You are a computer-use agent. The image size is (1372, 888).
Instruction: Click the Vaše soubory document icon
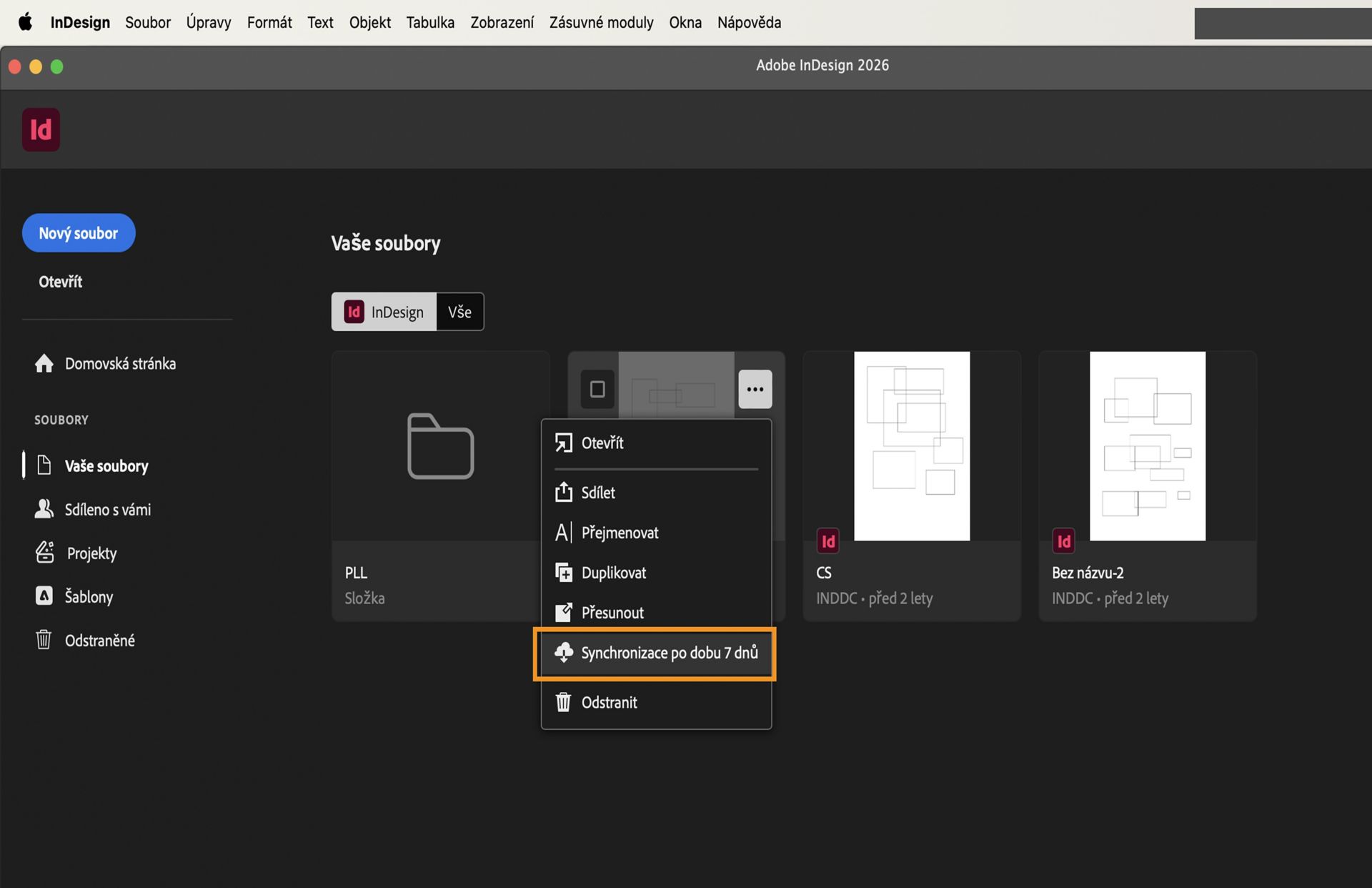click(44, 465)
